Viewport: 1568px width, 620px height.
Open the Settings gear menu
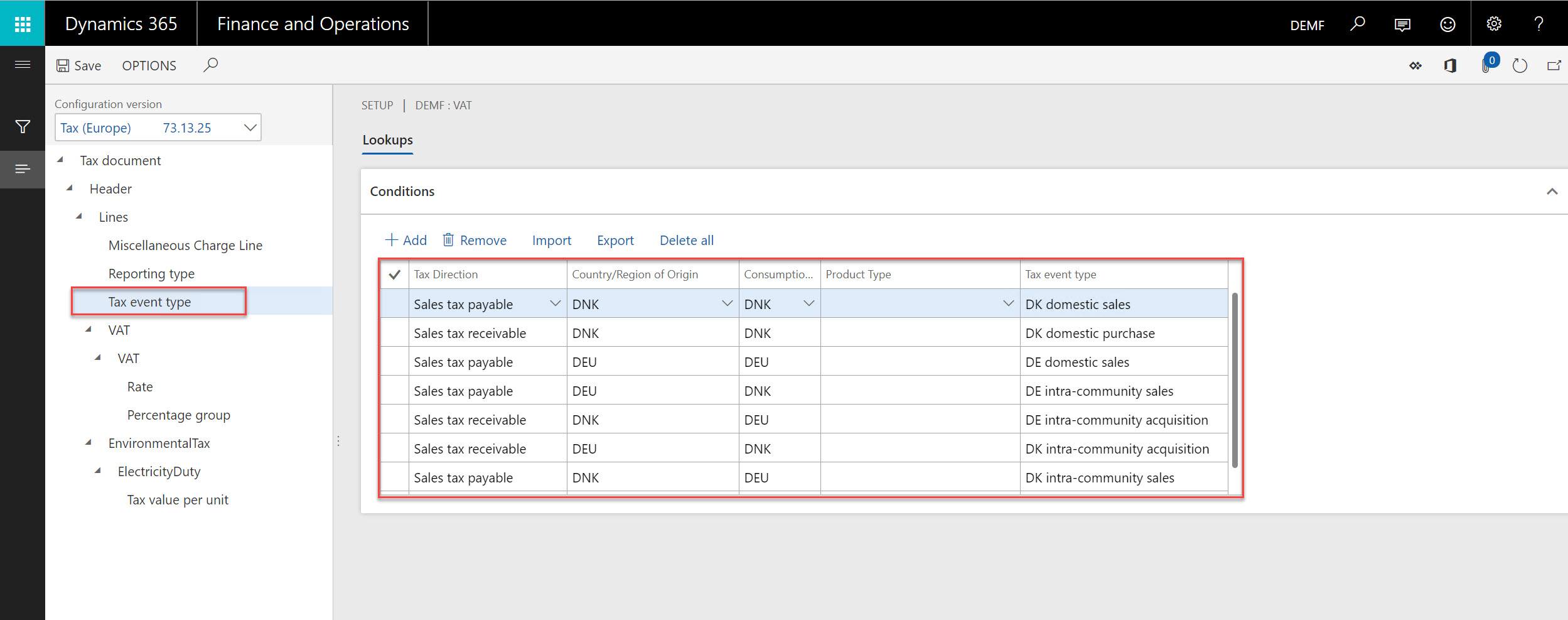1493,24
